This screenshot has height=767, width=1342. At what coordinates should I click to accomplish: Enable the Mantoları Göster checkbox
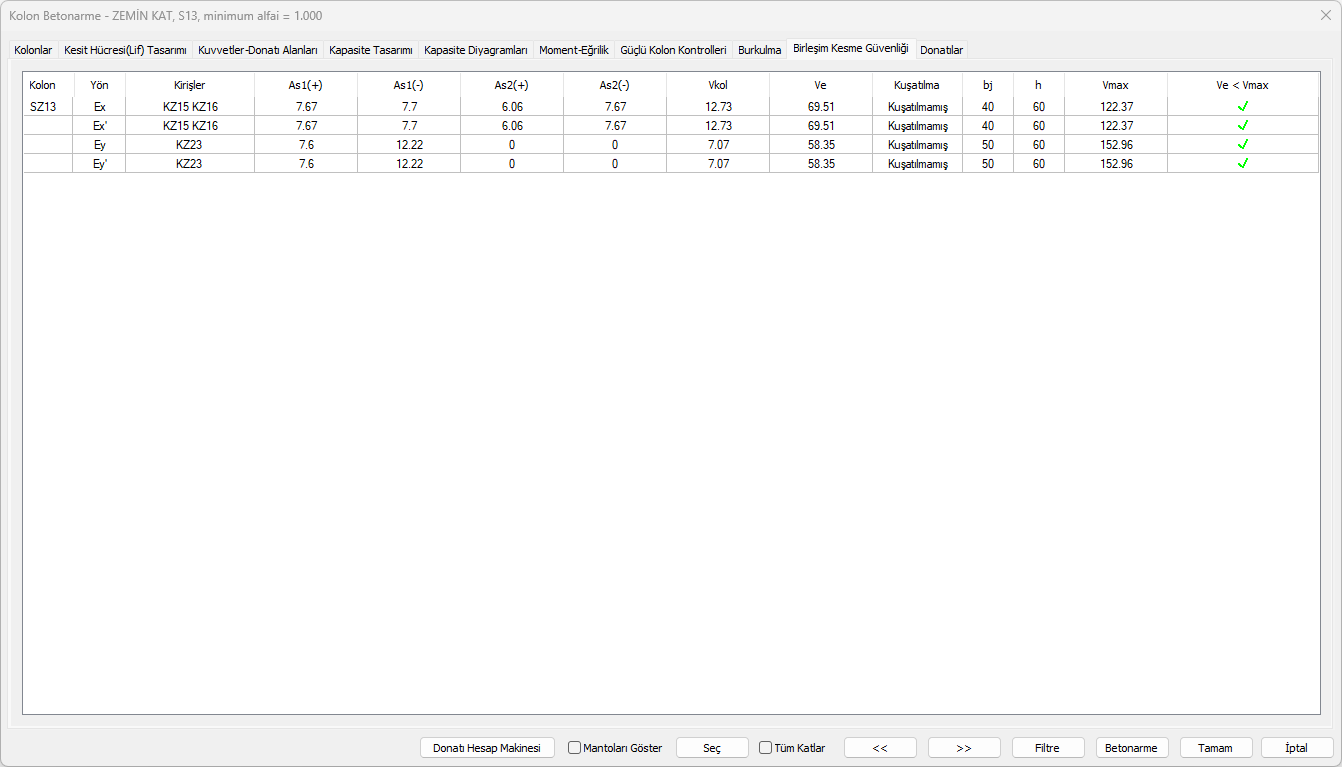pyautogui.click(x=575, y=748)
